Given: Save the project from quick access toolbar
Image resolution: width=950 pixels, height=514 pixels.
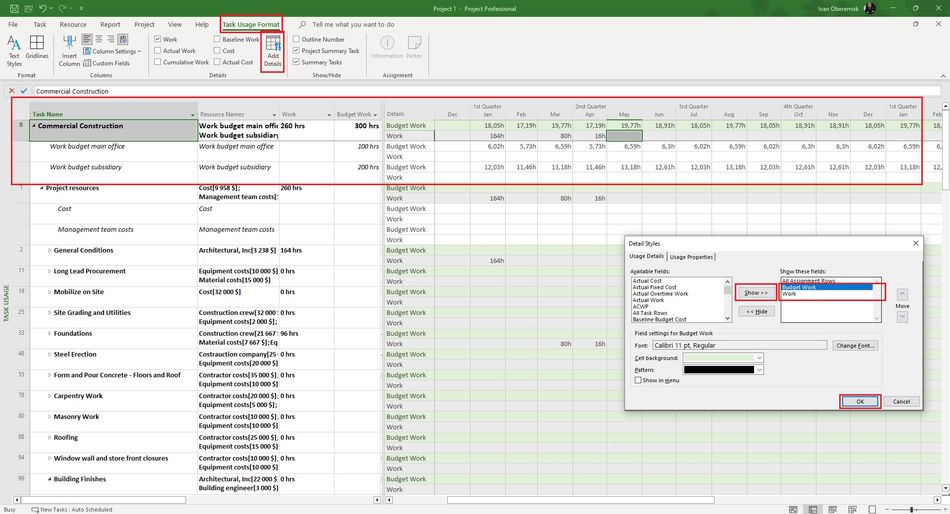Looking at the screenshot, I should pyautogui.click(x=14, y=8).
